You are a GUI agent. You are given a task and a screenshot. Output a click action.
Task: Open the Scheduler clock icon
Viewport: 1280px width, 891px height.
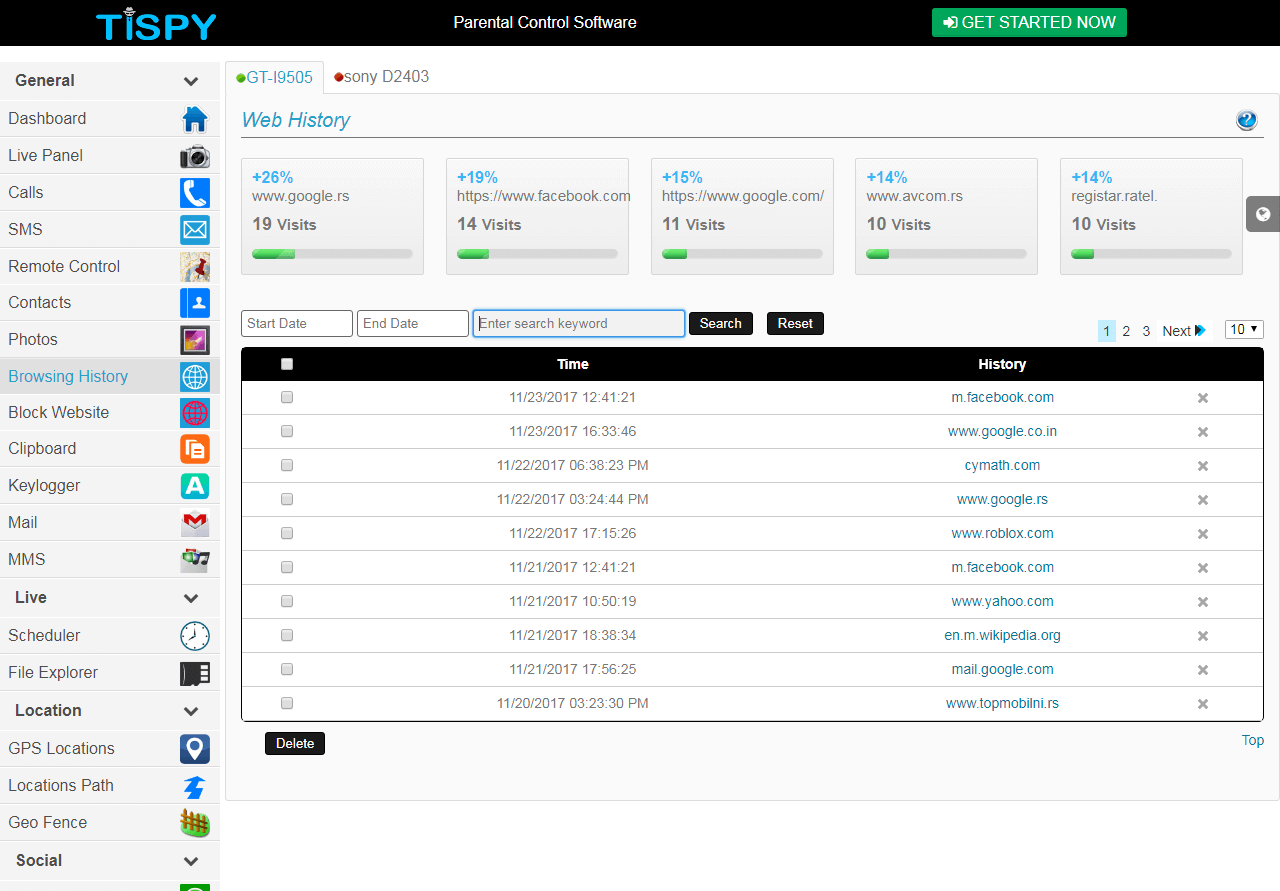[x=195, y=636]
